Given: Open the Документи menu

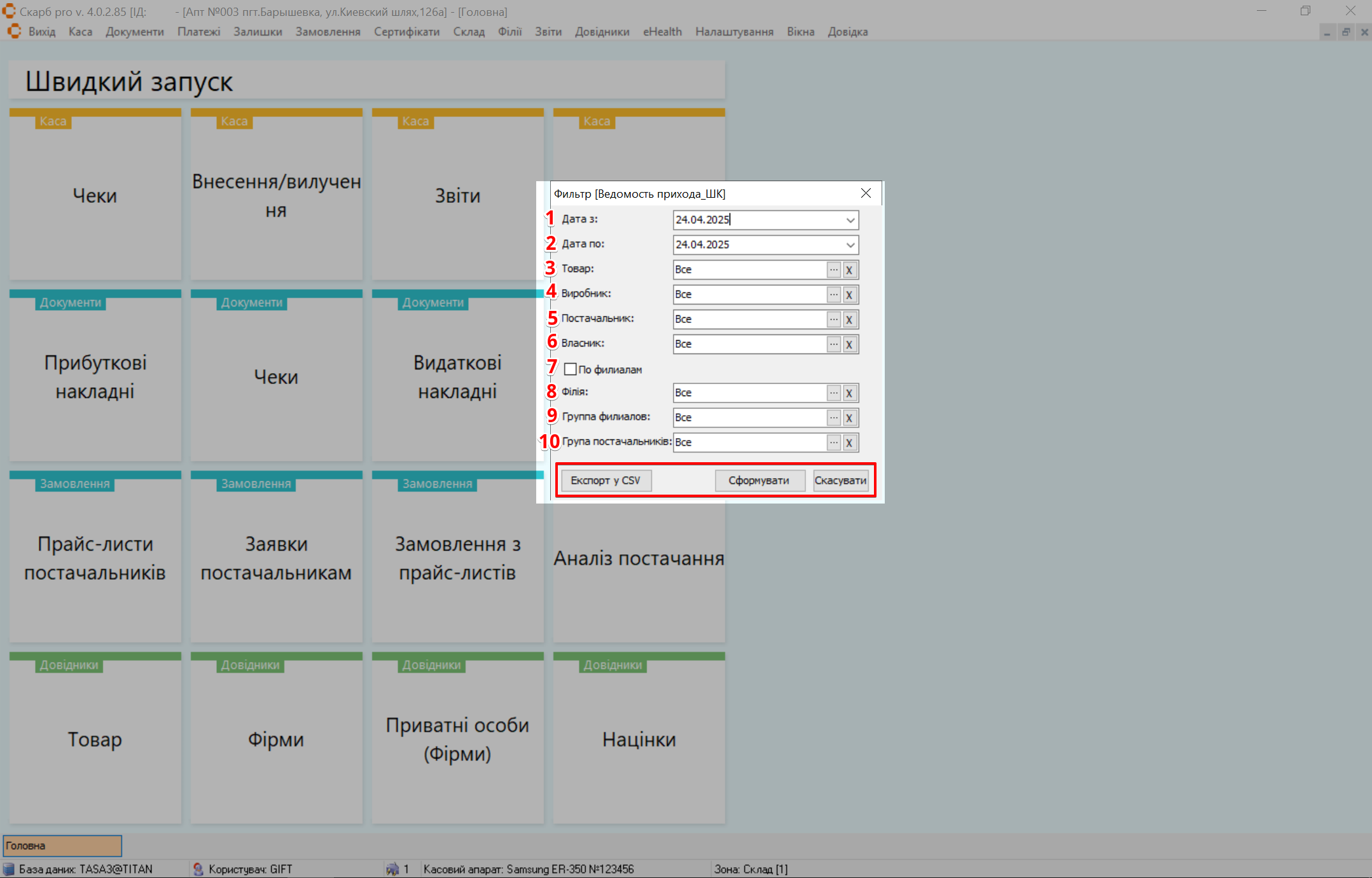Looking at the screenshot, I should (x=134, y=32).
